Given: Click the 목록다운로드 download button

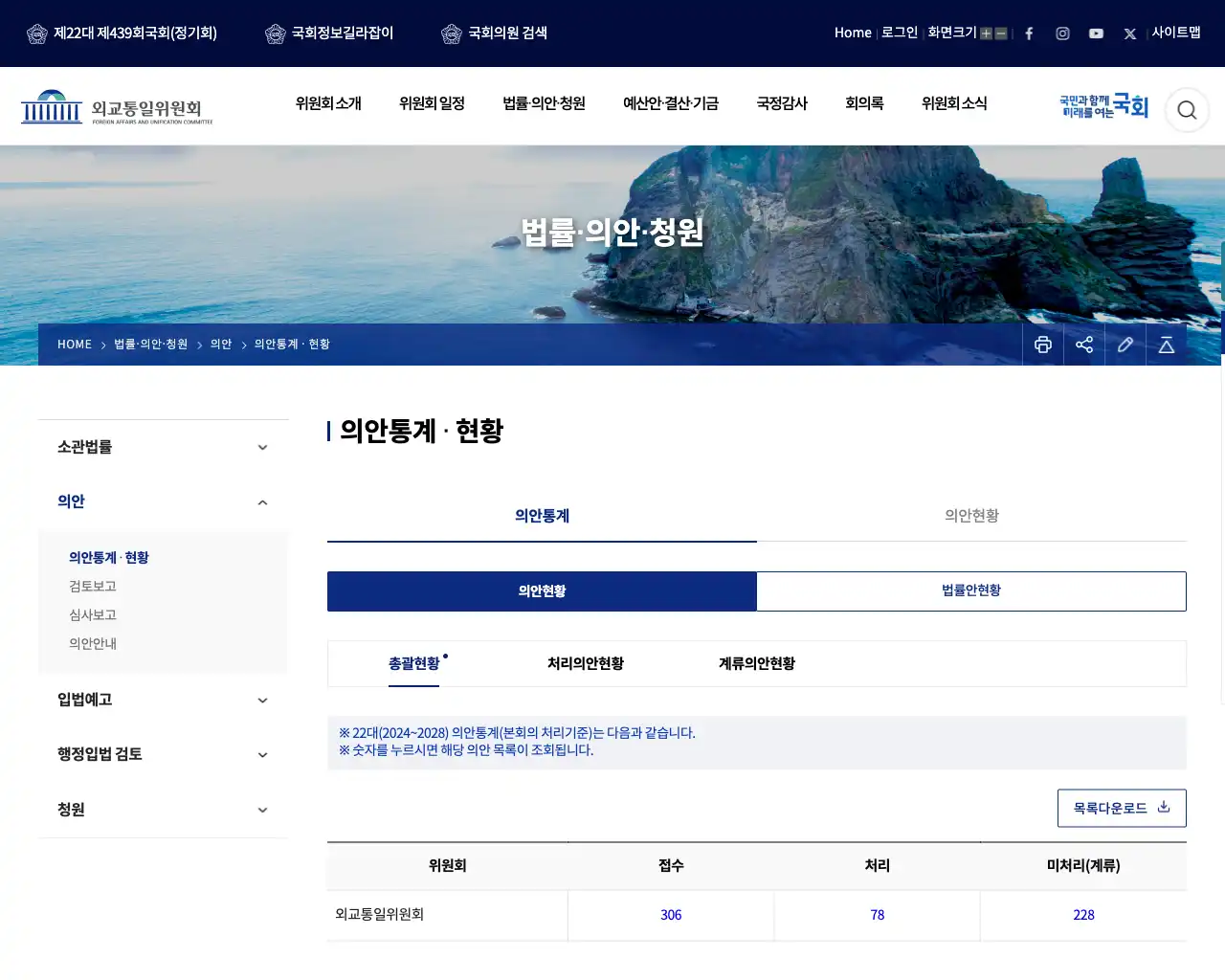Looking at the screenshot, I should [x=1122, y=808].
